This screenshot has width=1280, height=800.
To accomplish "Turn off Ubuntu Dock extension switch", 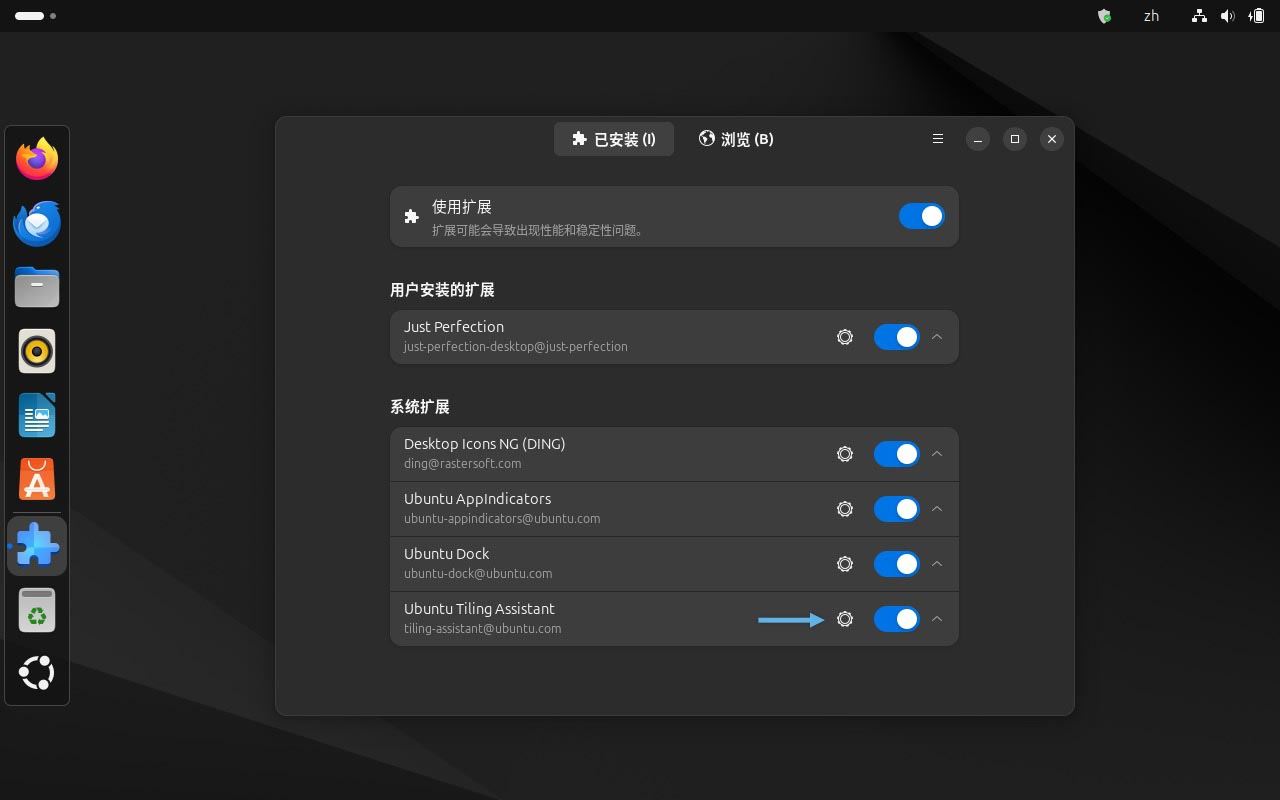I will 896,564.
